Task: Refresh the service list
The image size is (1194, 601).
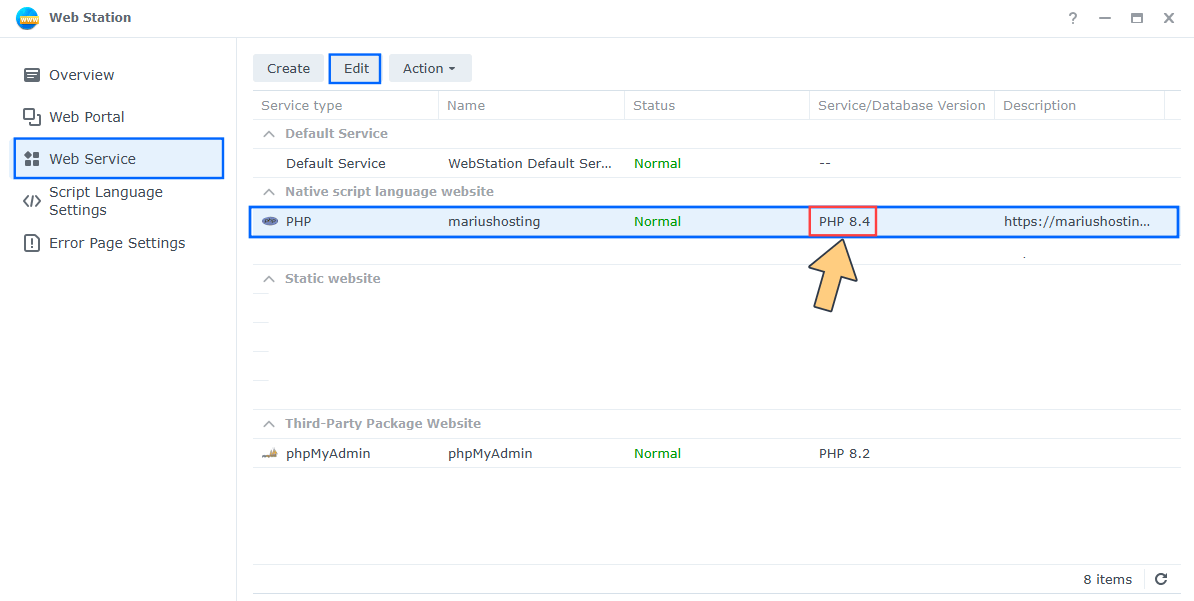Action: click(x=1160, y=579)
